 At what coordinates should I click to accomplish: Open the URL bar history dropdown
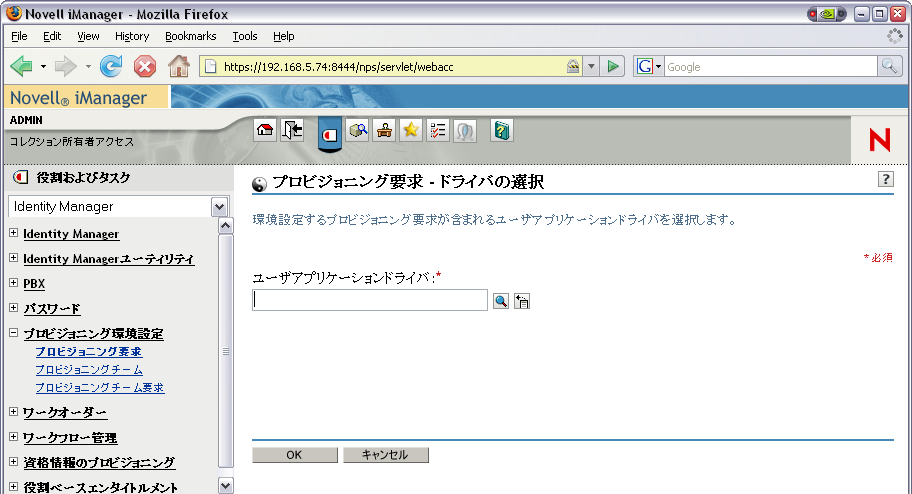coord(591,66)
